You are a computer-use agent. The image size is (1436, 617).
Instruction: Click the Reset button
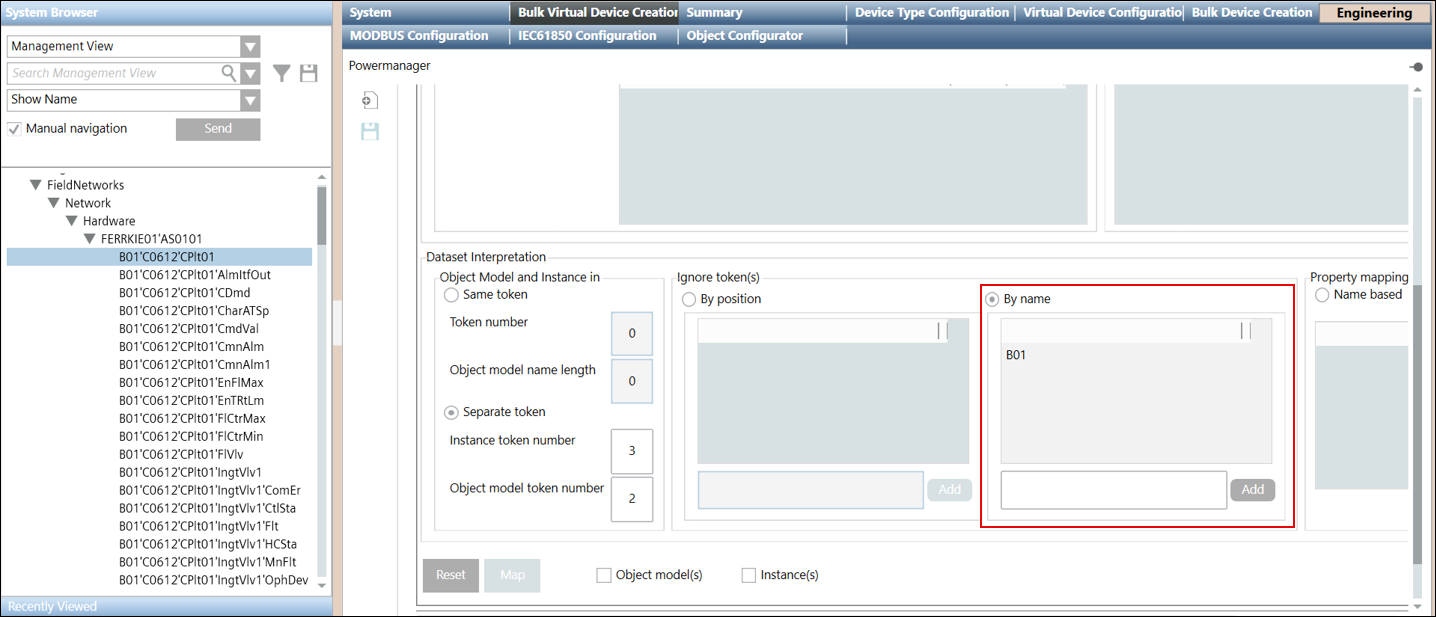click(x=451, y=575)
